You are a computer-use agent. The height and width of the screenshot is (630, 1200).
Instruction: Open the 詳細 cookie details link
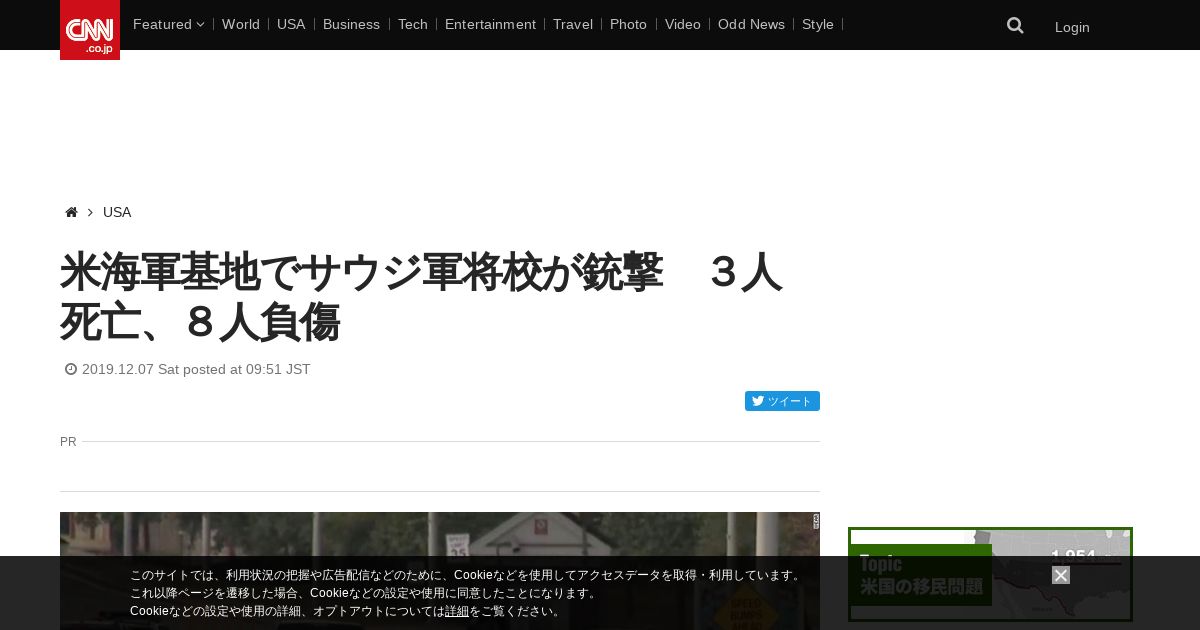(457, 611)
